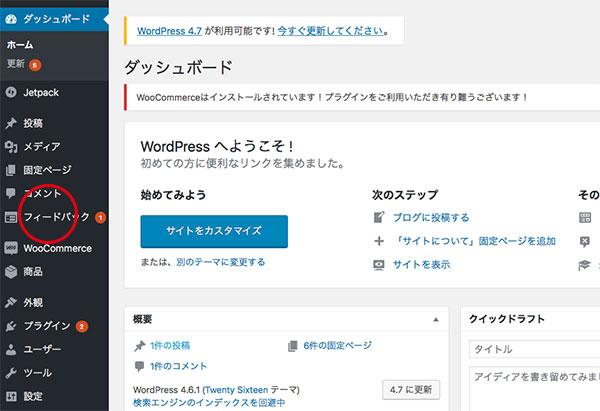This screenshot has width=600, height=411.
Task: Click the ツール wrench icon
Action: pyautogui.click(x=11, y=373)
